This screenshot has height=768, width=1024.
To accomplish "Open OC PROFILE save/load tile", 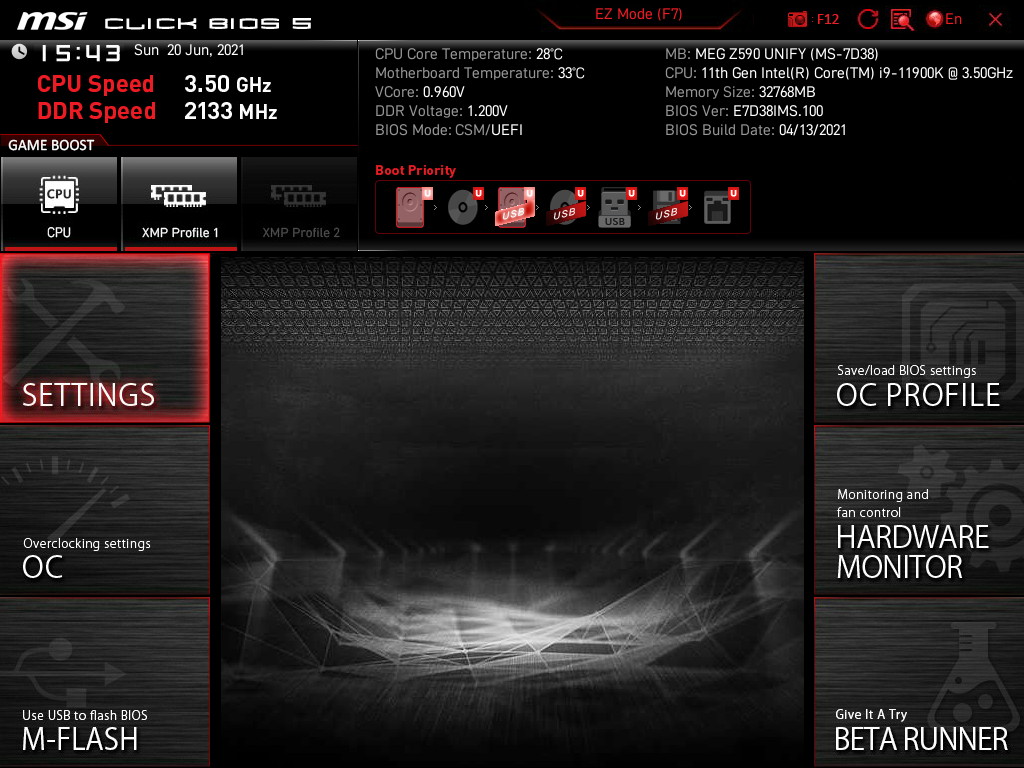I will [919, 338].
